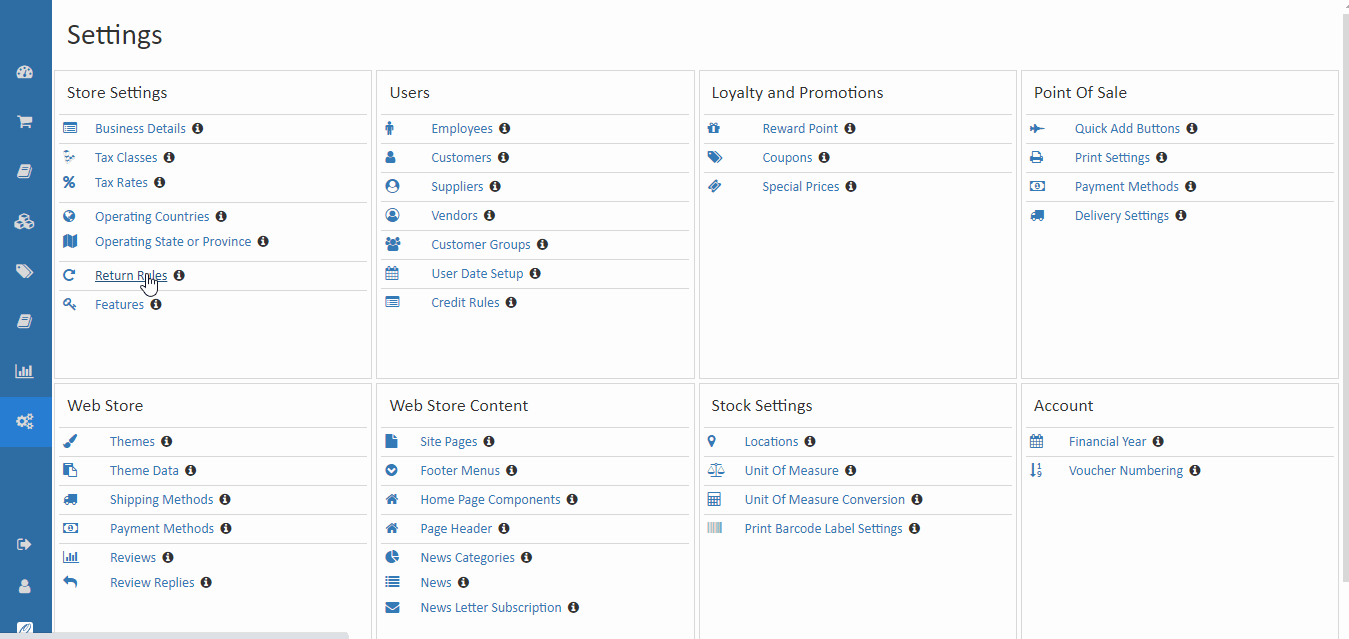
Task: Click the calendar icon beside User Date Setup
Action: pyautogui.click(x=393, y=273)
